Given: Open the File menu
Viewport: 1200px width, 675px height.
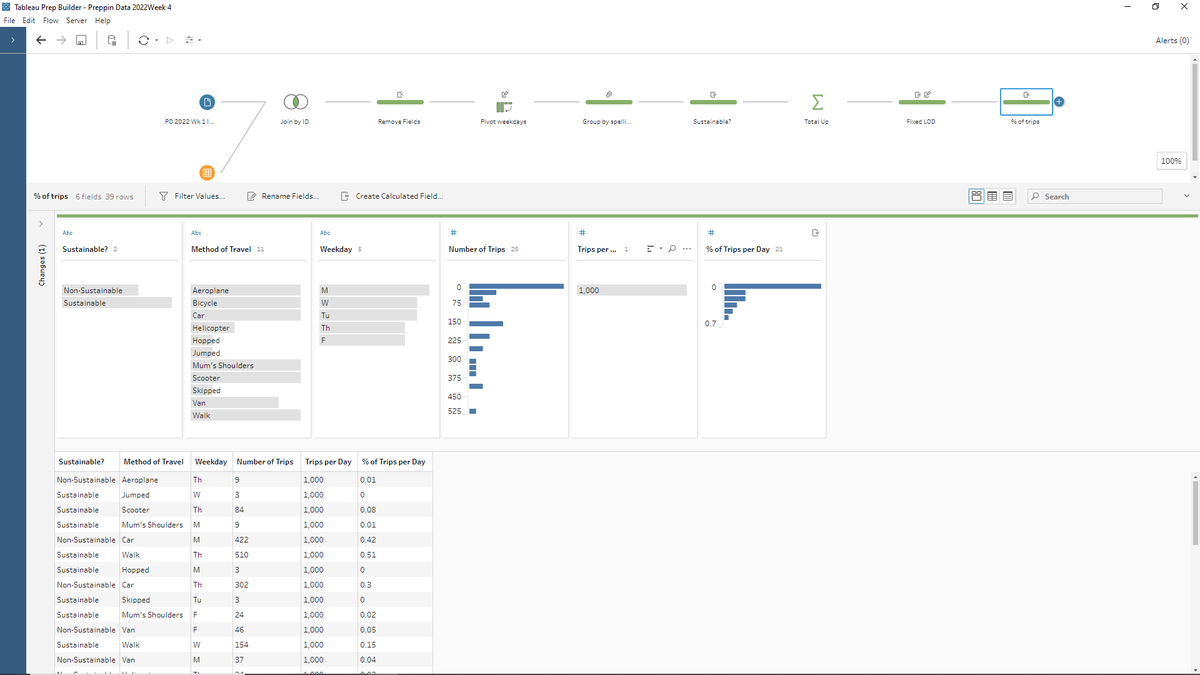Looking at the screenshot, I should 10,21.
